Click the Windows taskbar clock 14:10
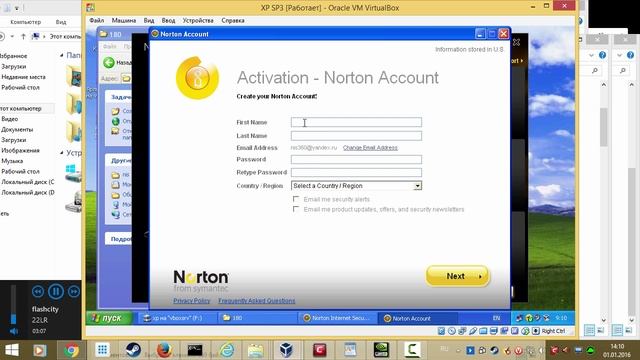This screenshot has width=640, height=360. pos(617,350)
